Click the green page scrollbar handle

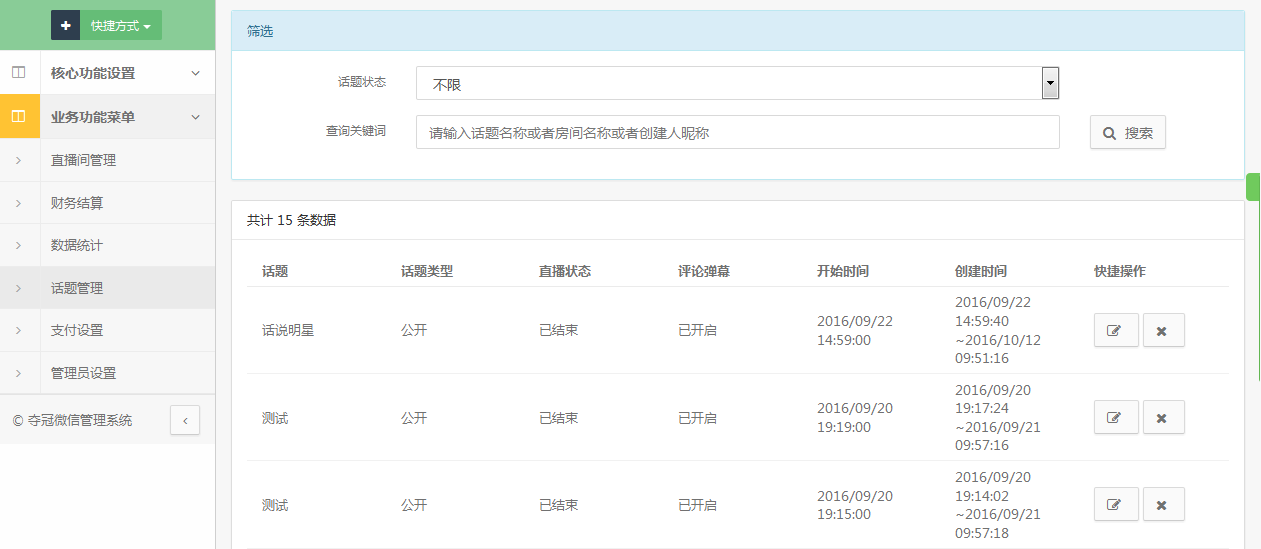1253,186
